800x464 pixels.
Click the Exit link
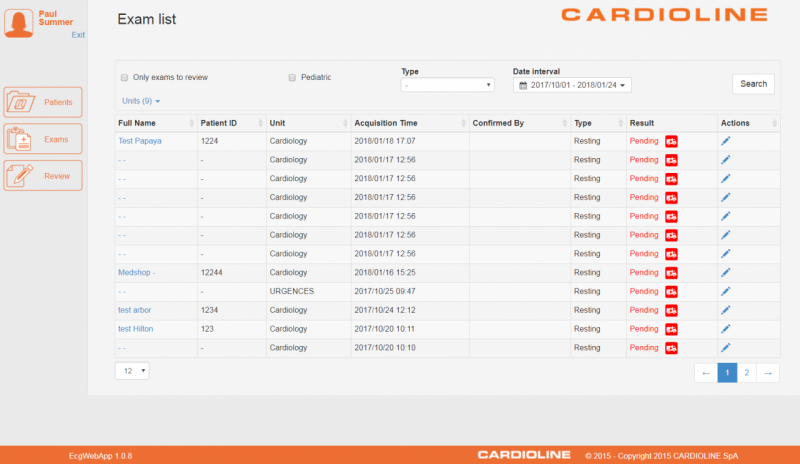78,35
